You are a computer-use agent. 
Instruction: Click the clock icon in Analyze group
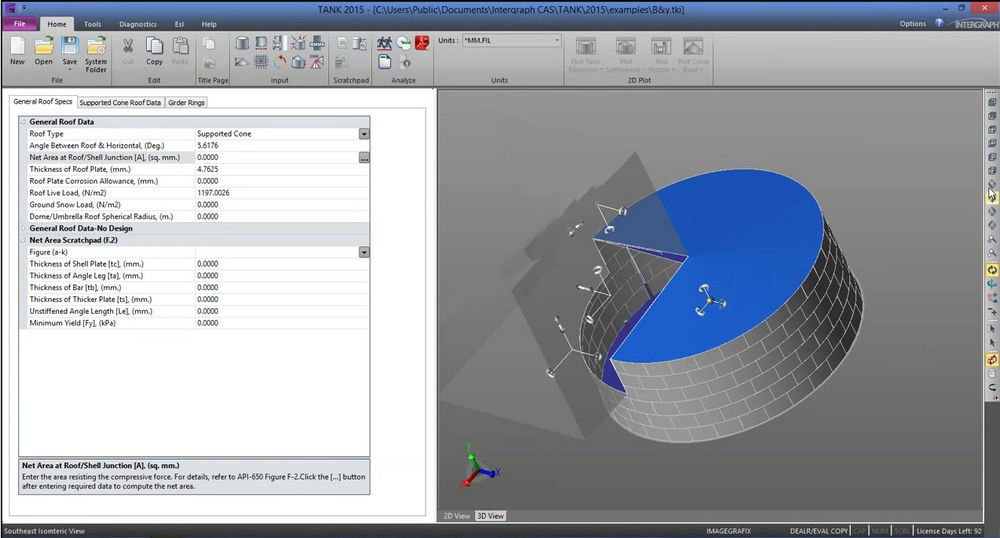tap(404, 43)
